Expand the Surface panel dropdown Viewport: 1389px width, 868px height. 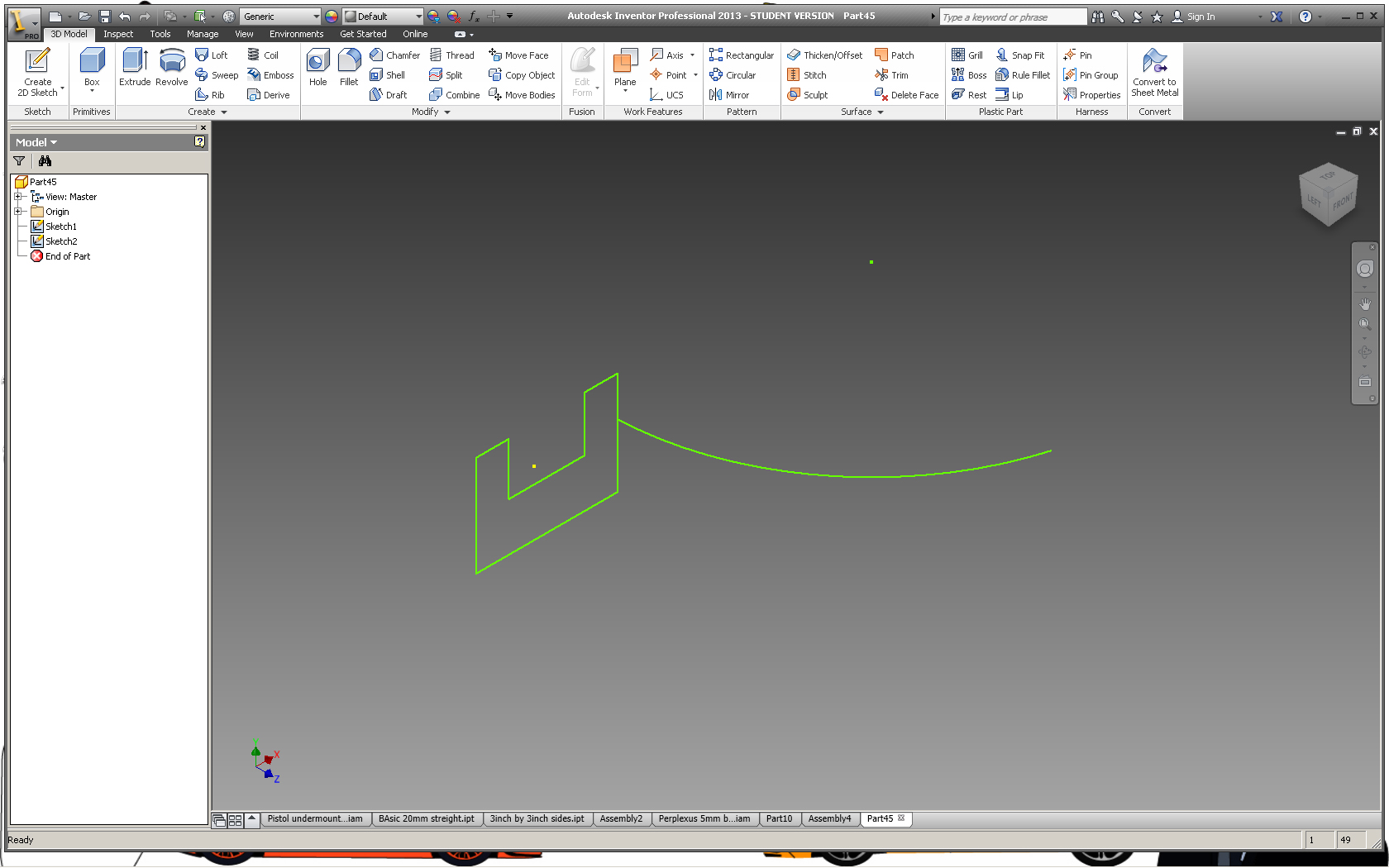(x=862, y=112)
